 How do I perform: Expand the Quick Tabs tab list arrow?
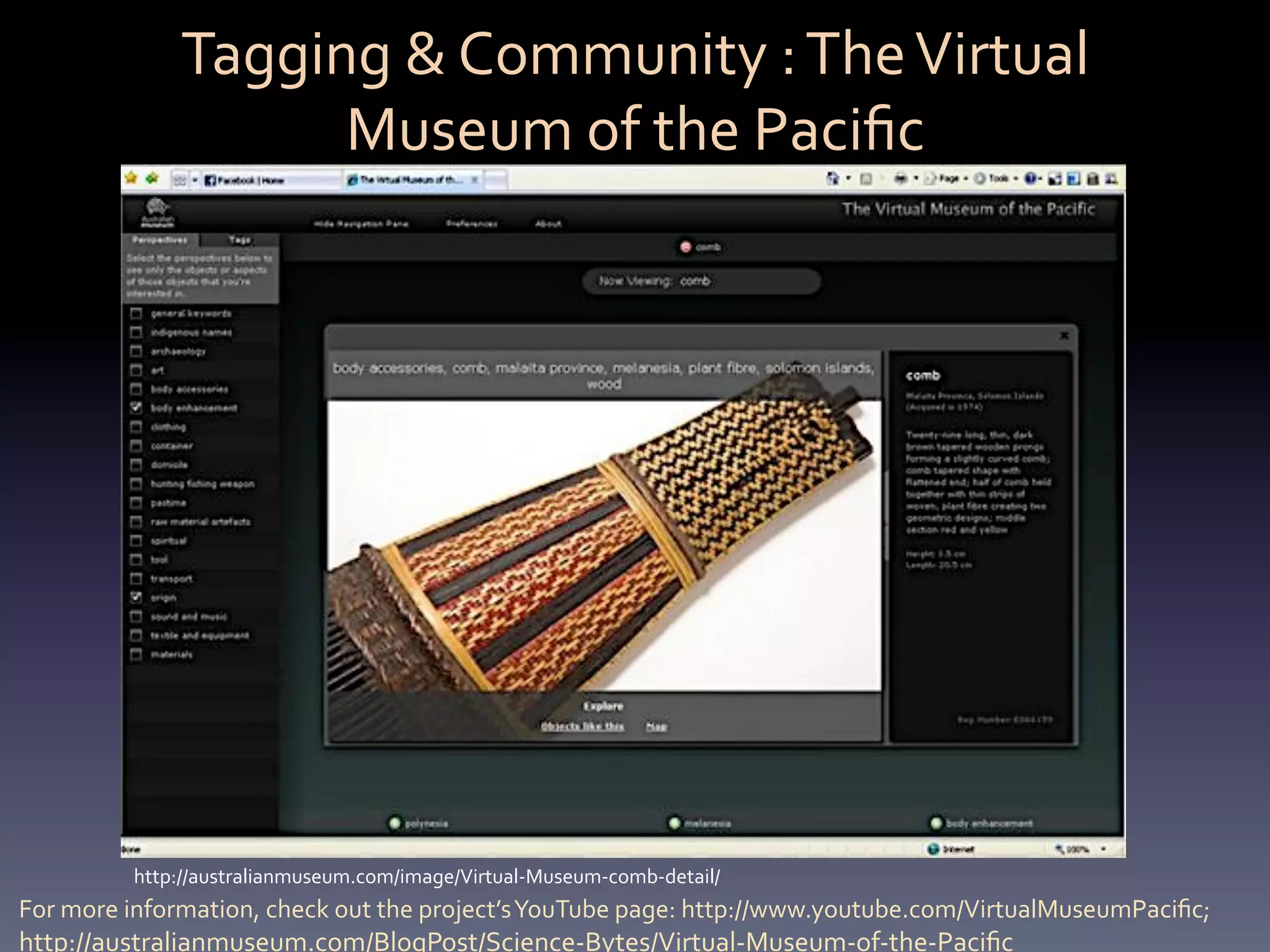click(x=194, y=180)
